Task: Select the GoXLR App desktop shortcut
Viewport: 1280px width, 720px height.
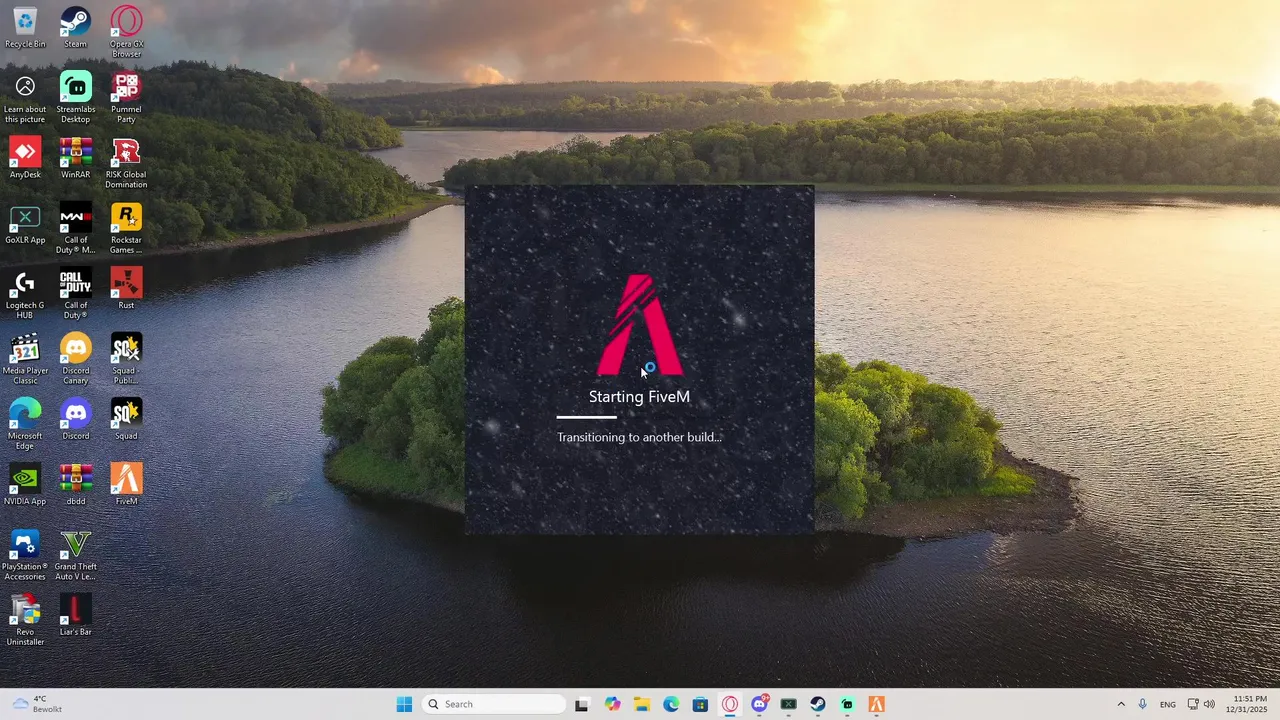Action: (25, 223)
